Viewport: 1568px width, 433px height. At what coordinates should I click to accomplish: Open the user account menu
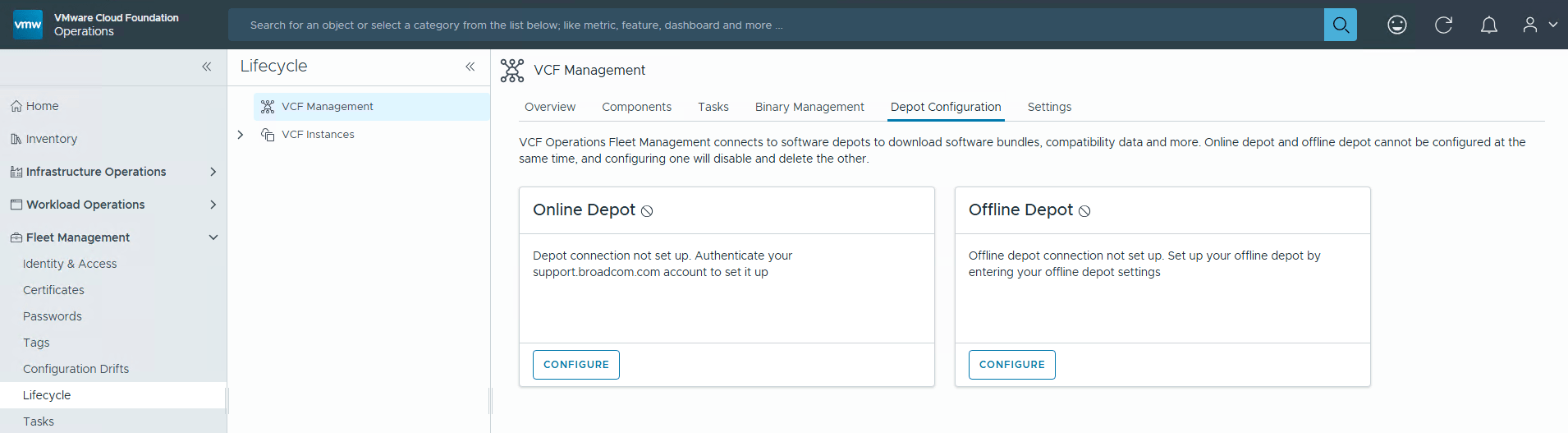[1539, 25]
